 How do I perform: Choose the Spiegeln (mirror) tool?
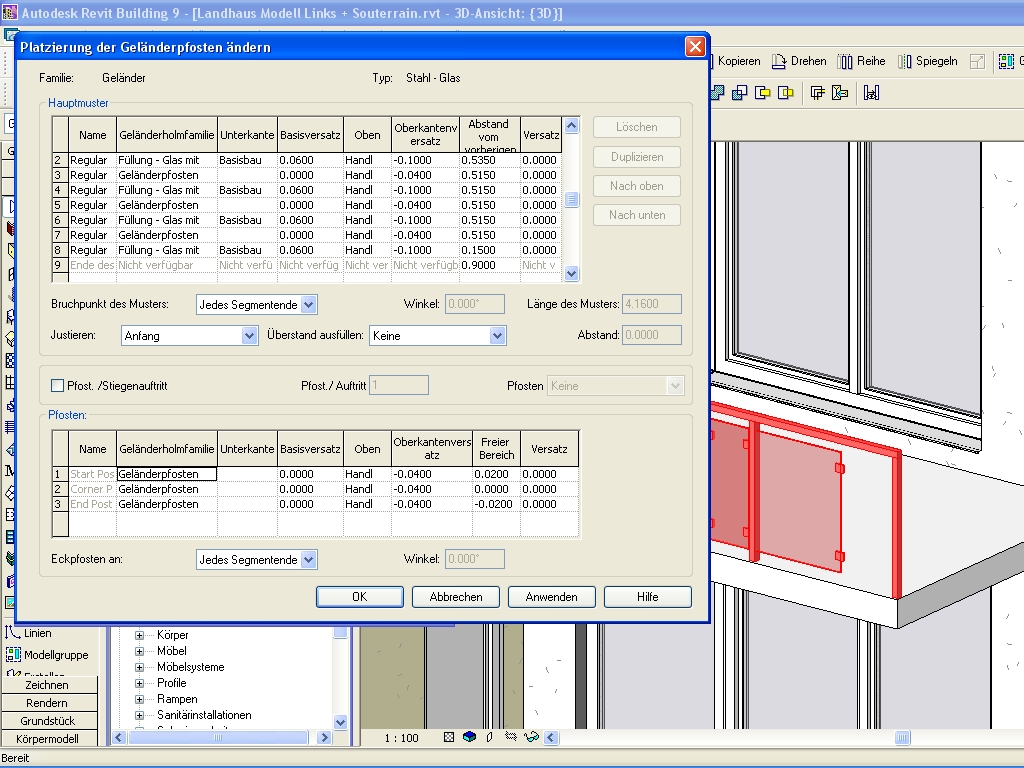pyautogui.click(x=927, y=61)
